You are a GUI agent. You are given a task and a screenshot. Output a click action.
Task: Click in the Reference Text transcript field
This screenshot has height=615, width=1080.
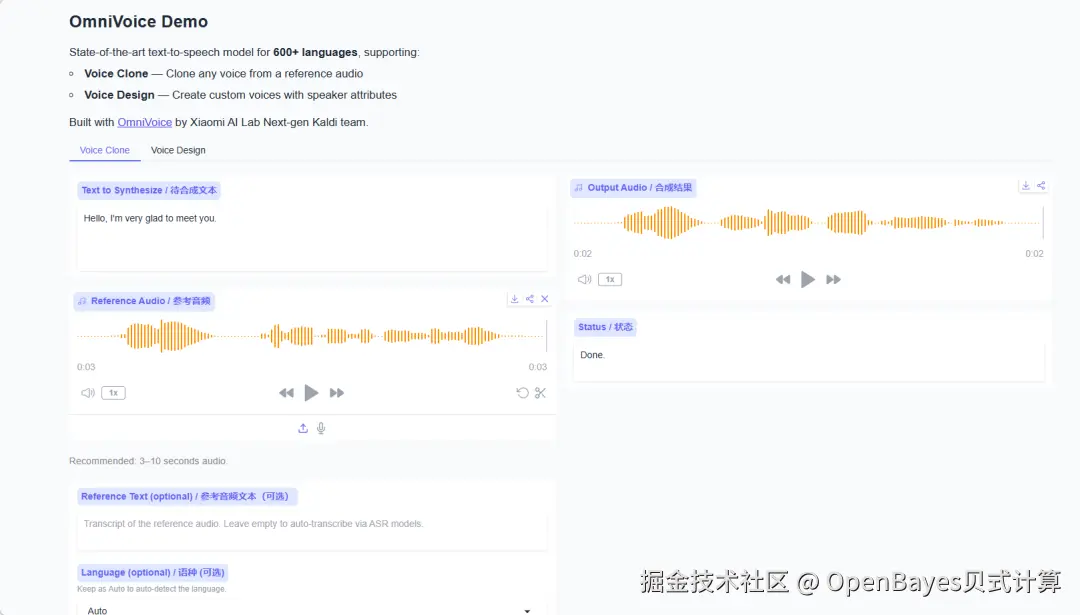(312, 530)
